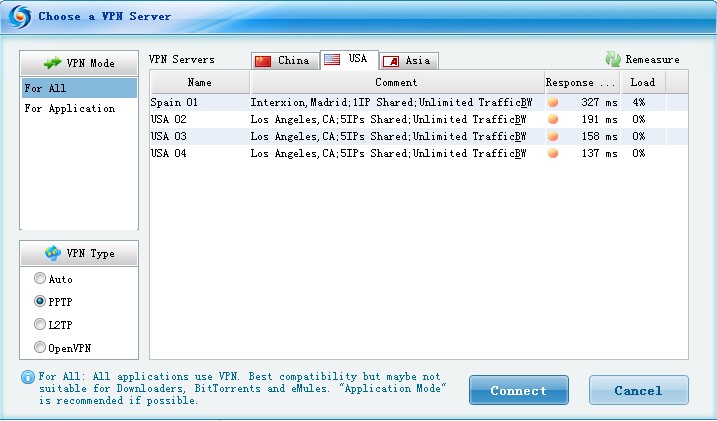The image size is (717, 421).
Task: Click the 137 ms response value
Action: tap(599, 153)
